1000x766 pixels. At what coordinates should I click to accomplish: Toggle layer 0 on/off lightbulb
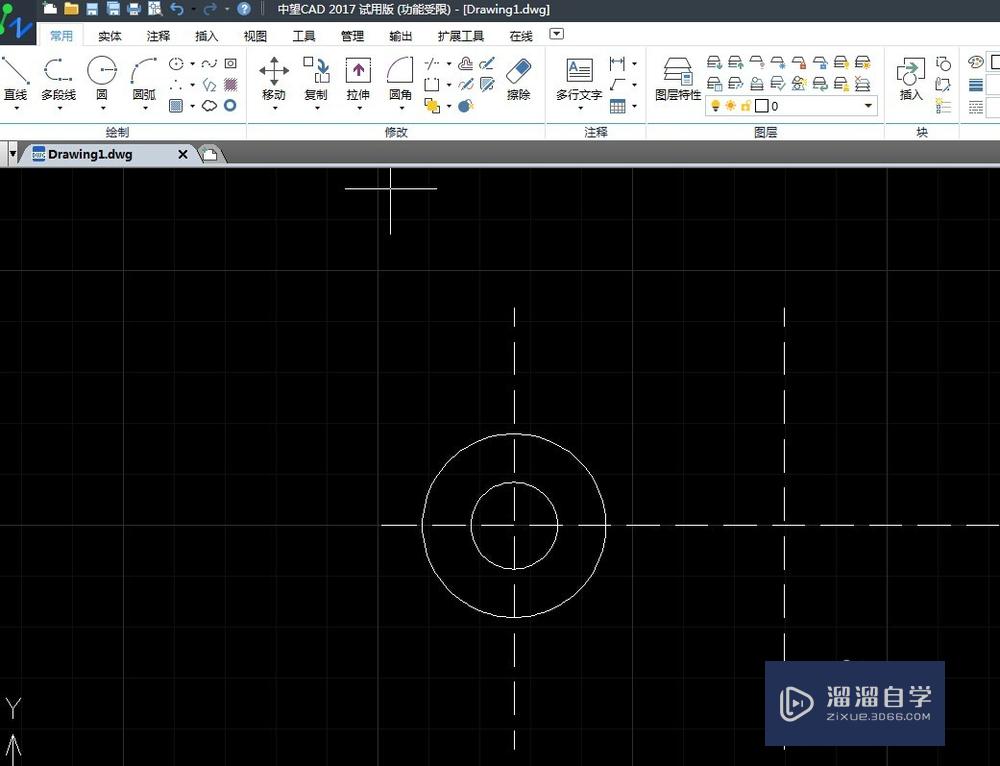point(716,106)
